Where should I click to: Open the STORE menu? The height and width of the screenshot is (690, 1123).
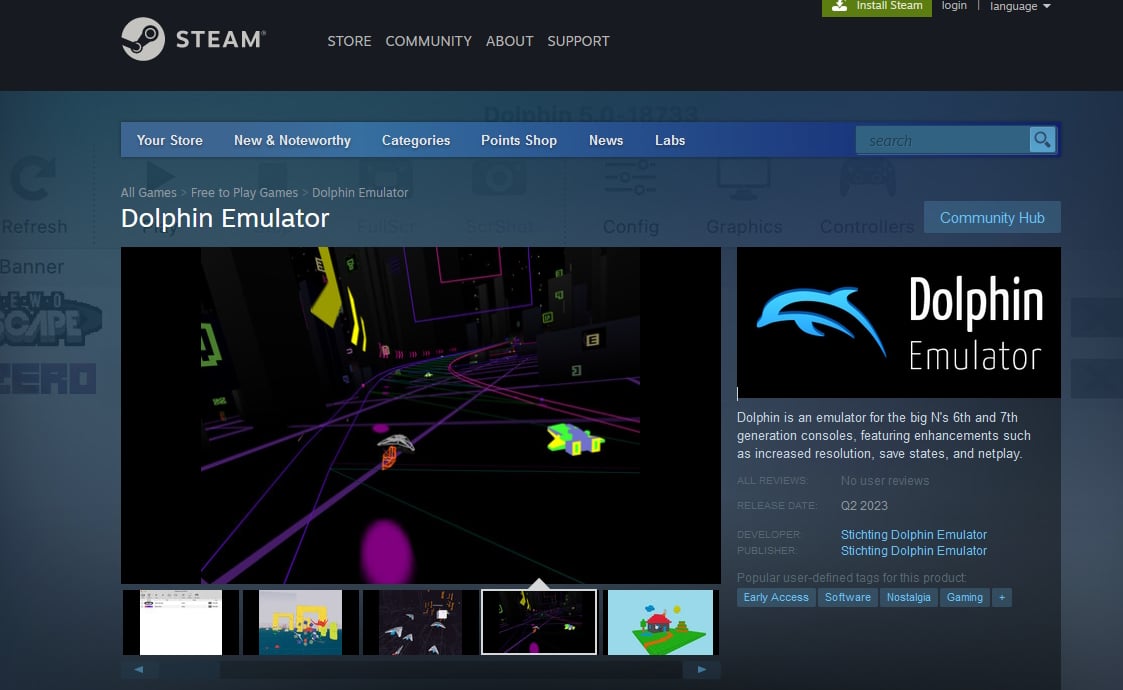point(350,42)
